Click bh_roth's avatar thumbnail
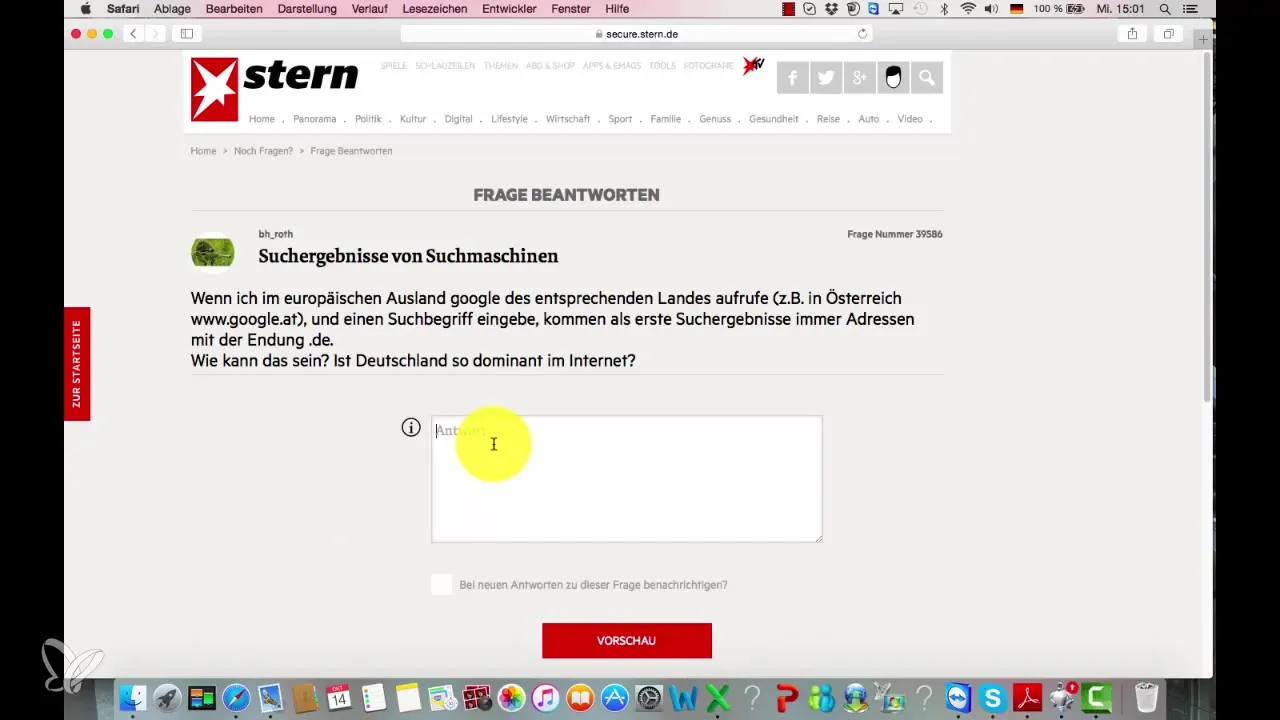The image size is (1280, 720). [213, 253]
